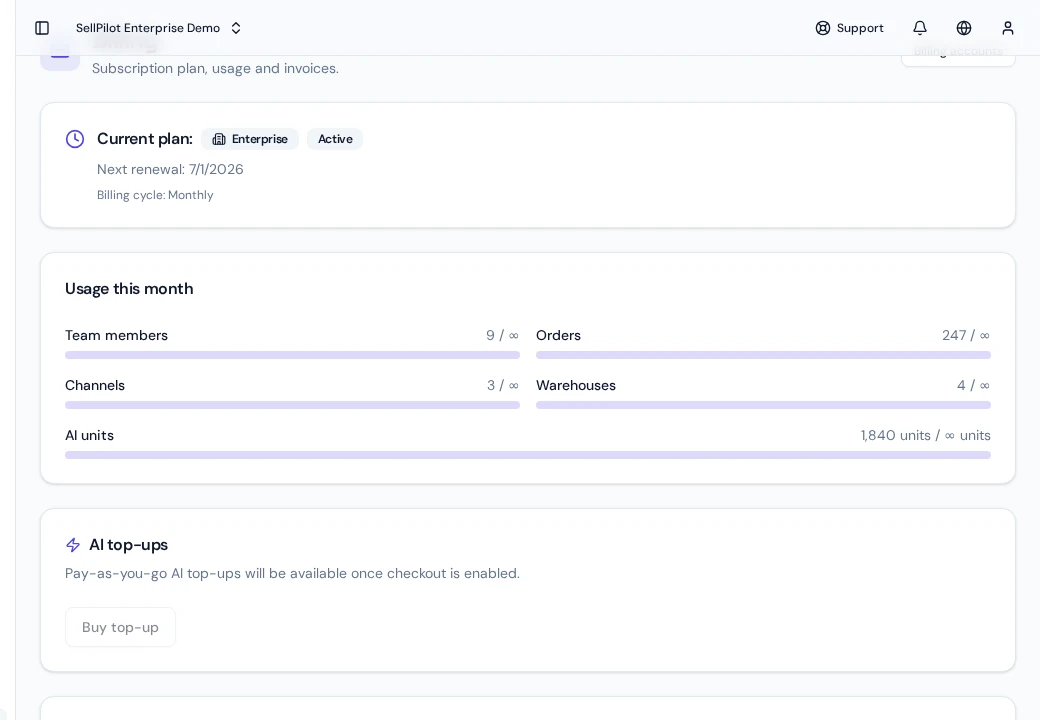The height and width of the screenshot is (720, 1040).
Task: Open the SellPilot Enterprise Demo workspace switcher
Action: [159, 28]
